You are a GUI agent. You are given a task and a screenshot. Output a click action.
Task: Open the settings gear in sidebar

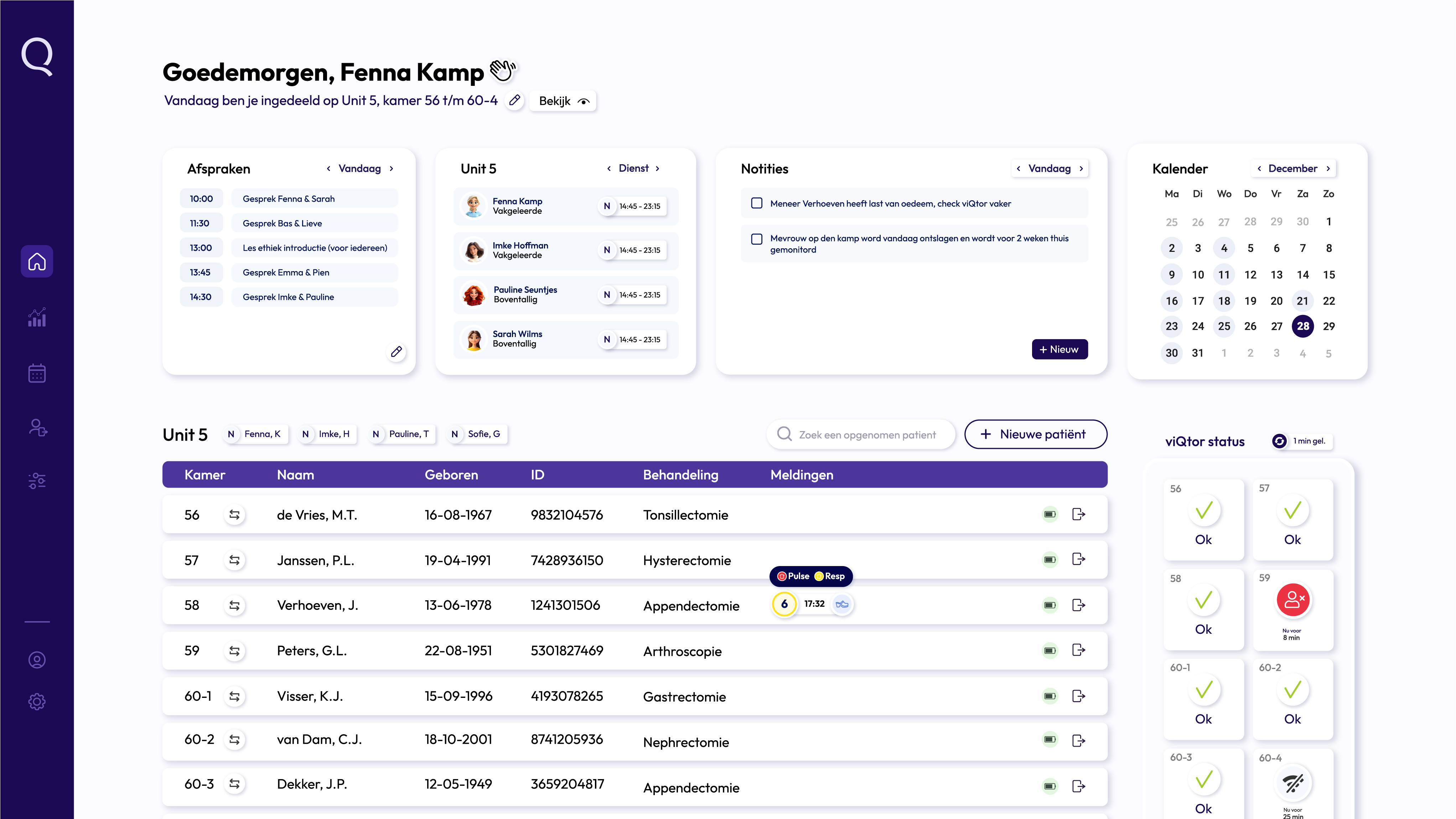tap(37, 701)
